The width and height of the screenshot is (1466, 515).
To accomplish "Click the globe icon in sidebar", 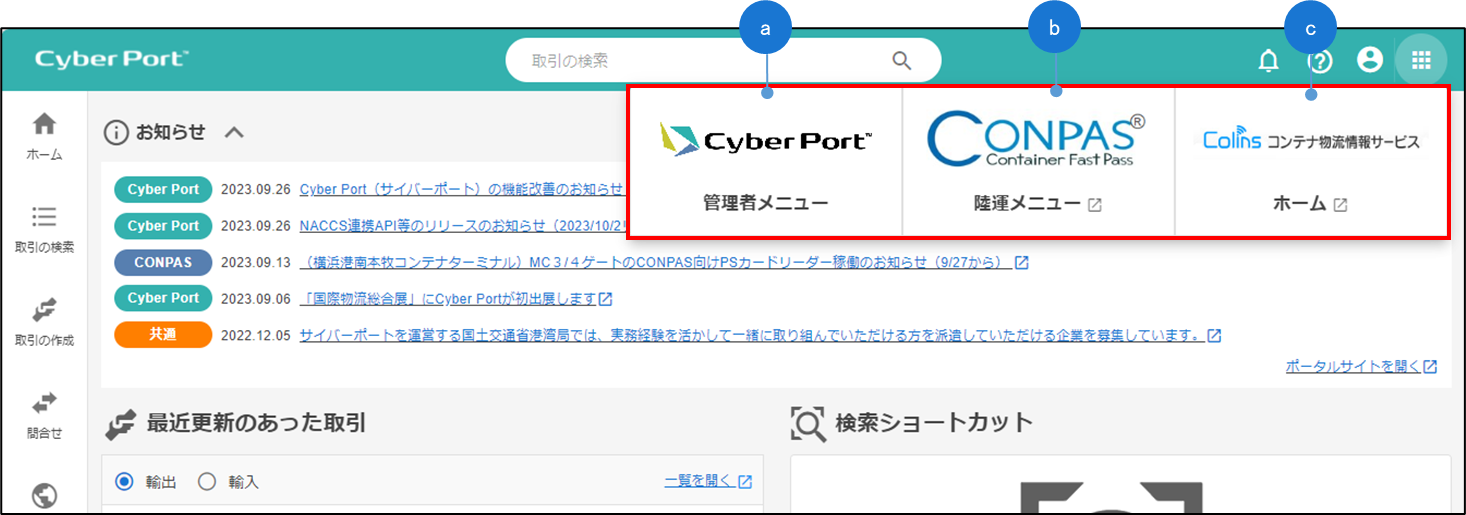I will pyautogui.click(x=44, y=496).
